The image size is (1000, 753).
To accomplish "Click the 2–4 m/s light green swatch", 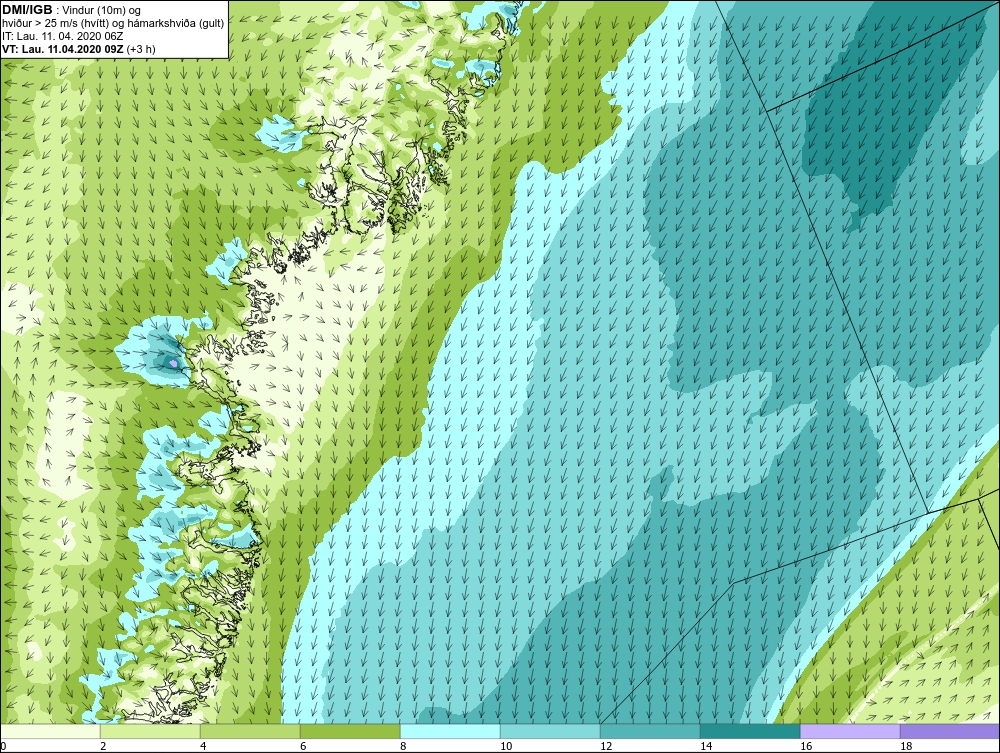I will click(150, 731).
